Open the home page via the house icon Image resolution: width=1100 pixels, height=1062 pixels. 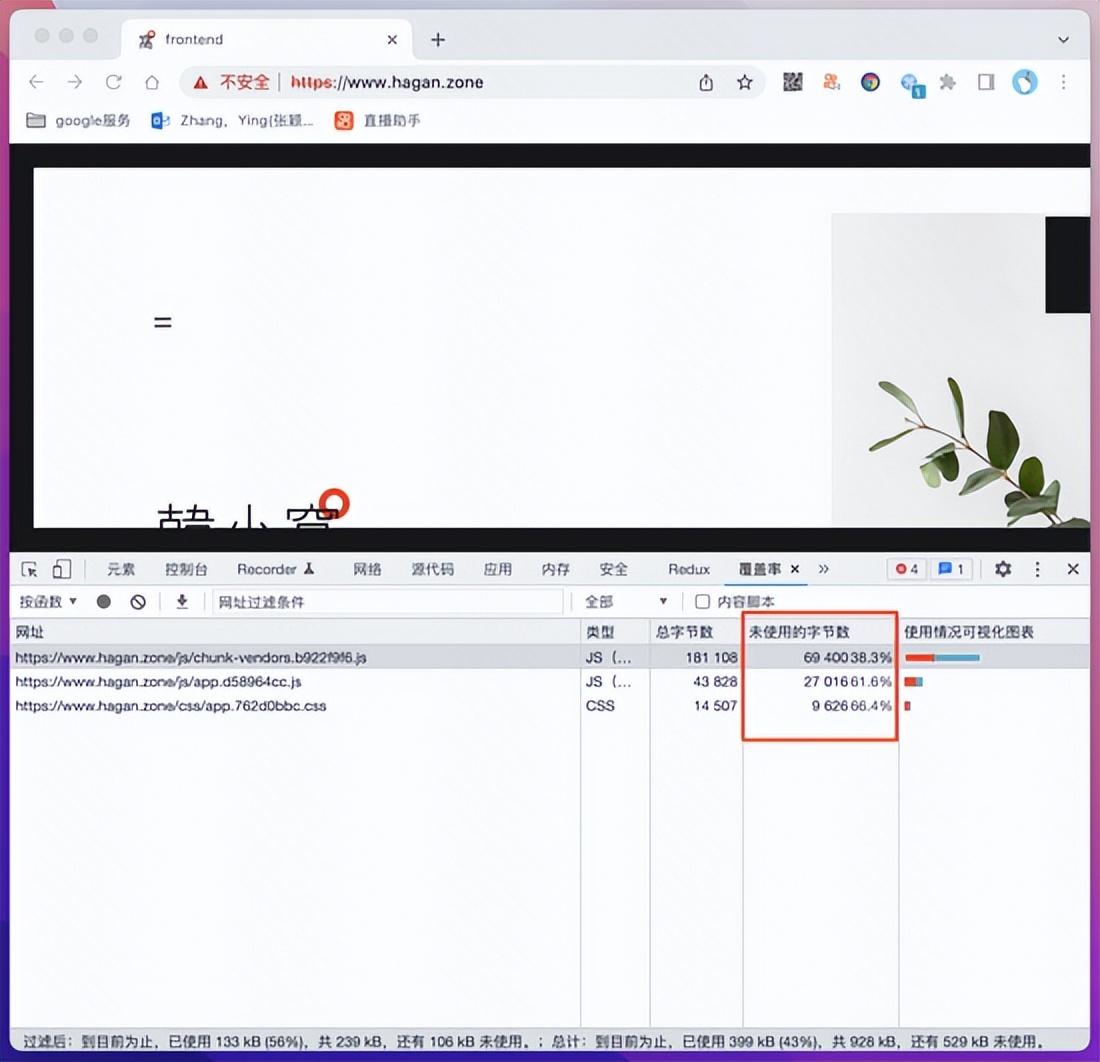[152, 82]
